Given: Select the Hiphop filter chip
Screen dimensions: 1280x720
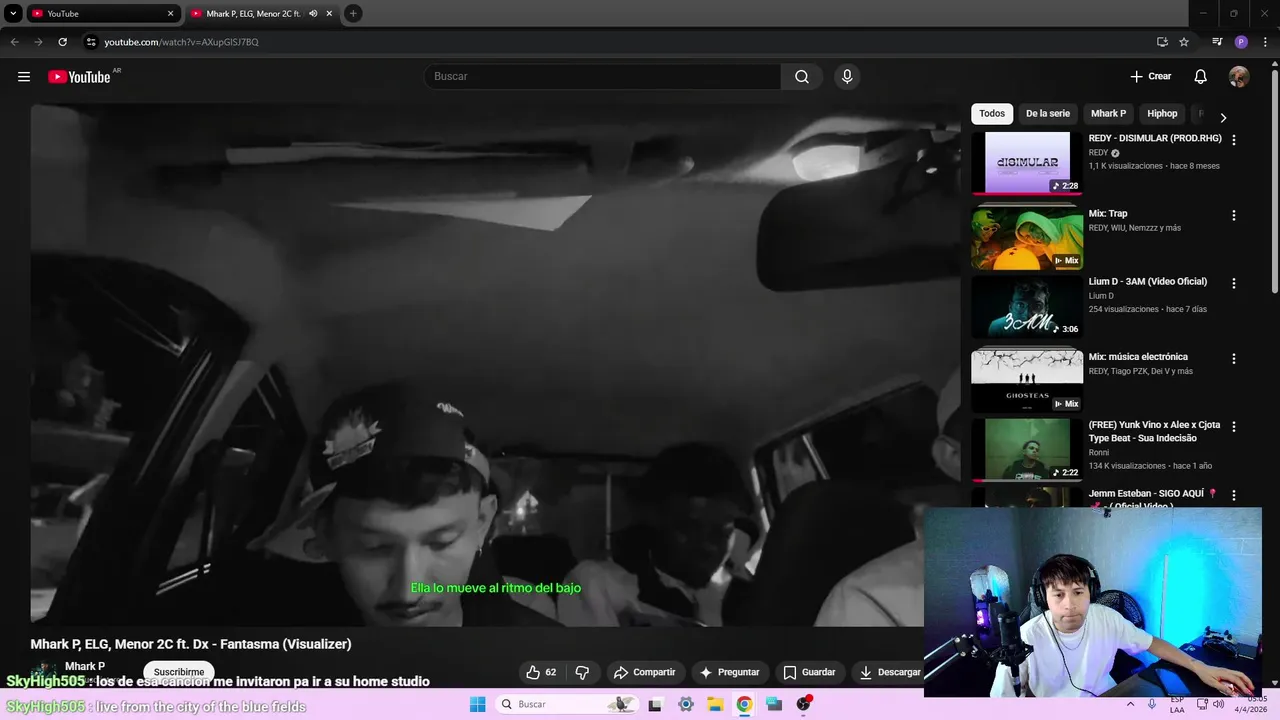Looking at the screenshot, I should click(1162, 114).
